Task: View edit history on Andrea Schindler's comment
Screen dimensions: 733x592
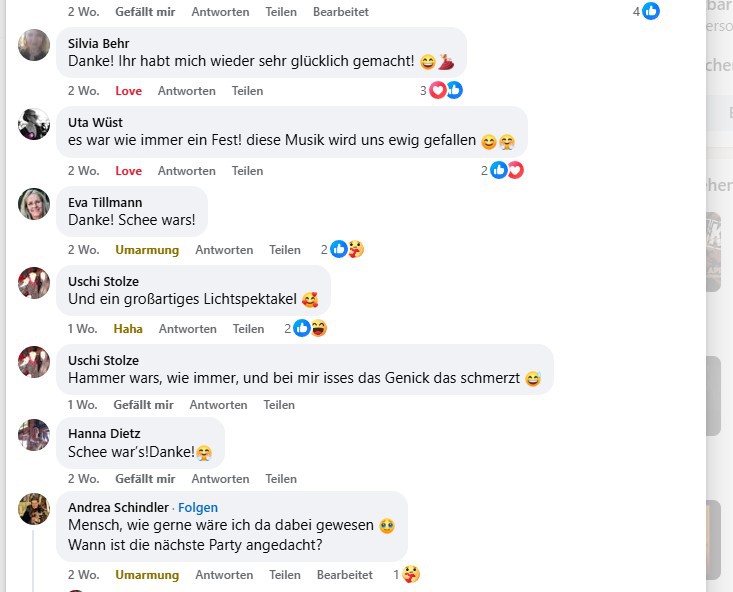Action: pyautogui.click(x=345, y=575)
